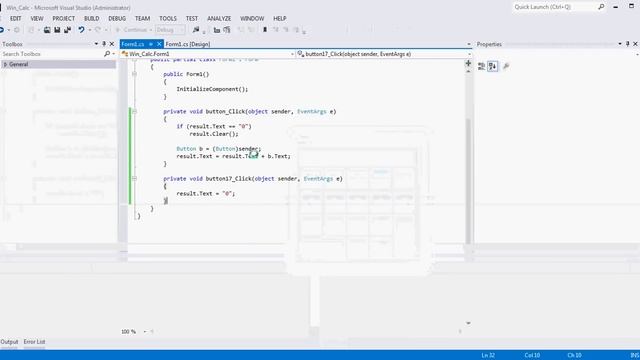Click the Ln 32 status bar entry

(488, 355)
